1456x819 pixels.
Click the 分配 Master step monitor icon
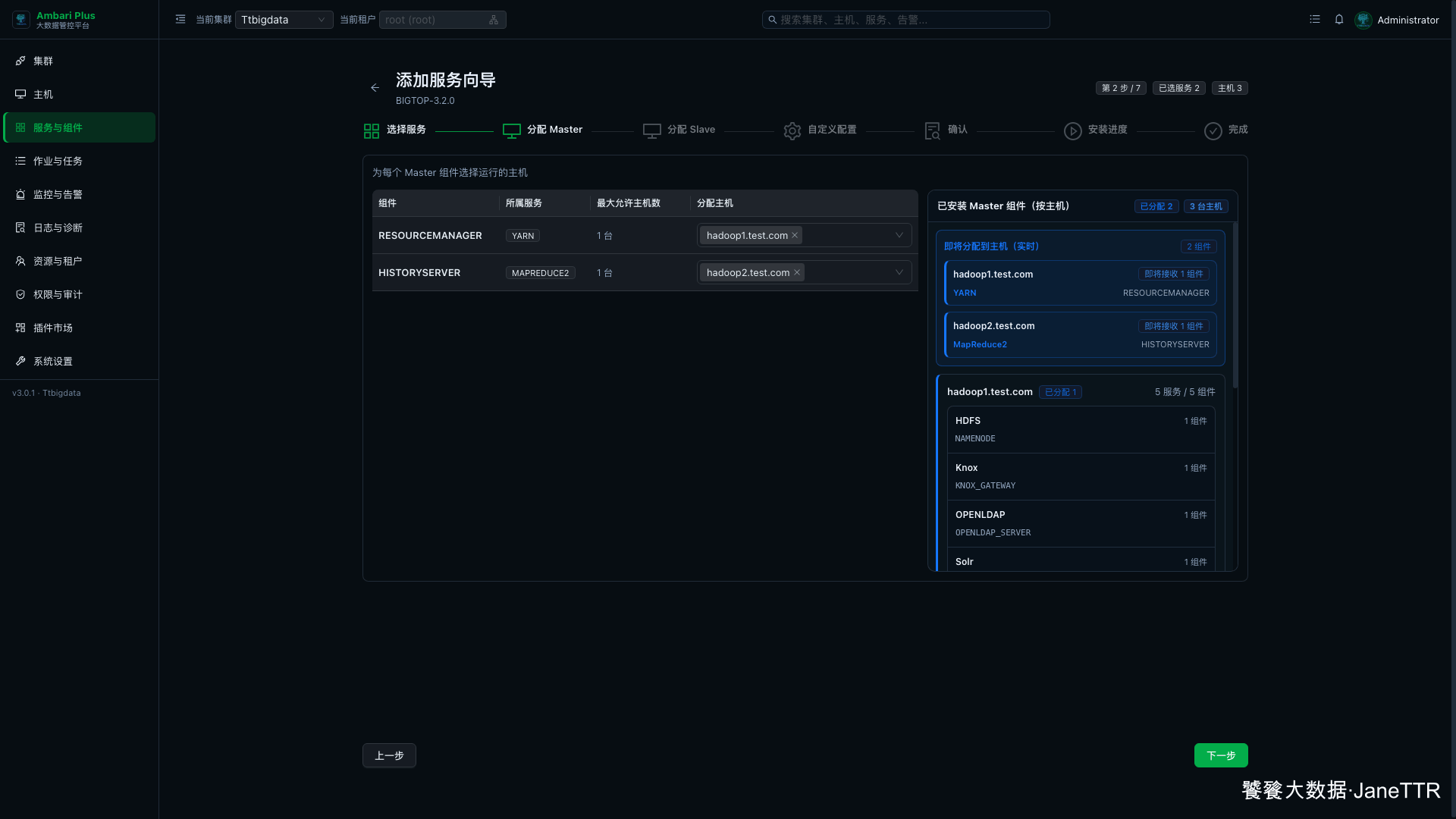512,131
